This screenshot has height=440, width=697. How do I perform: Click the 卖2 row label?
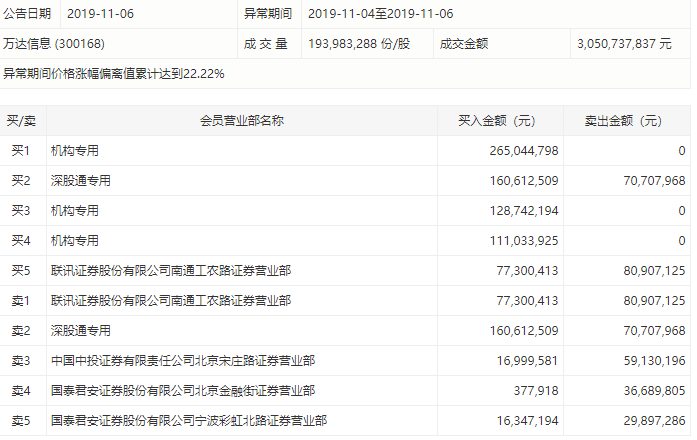point(21,331)
